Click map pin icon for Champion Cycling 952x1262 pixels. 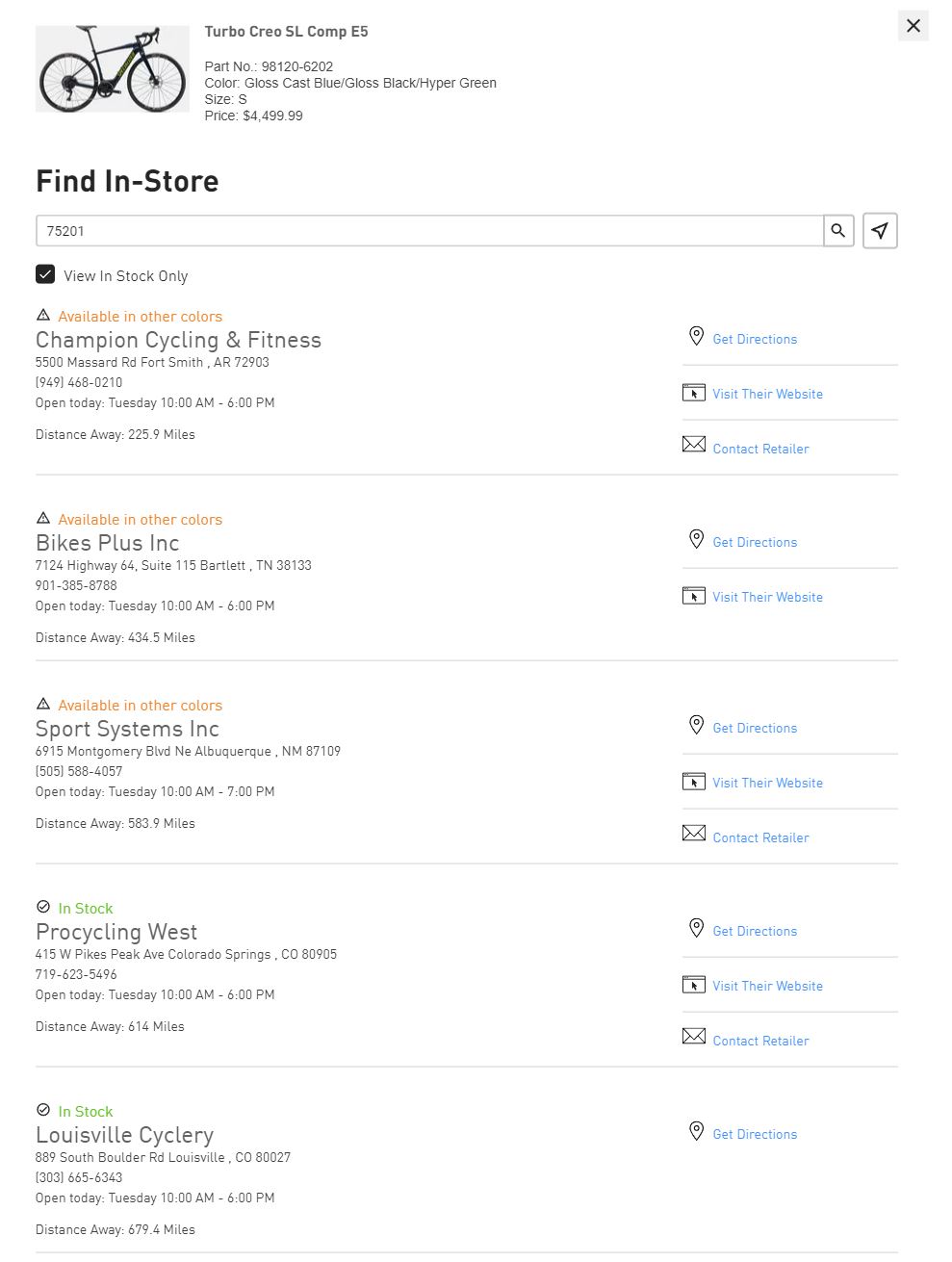pos(696,336)
